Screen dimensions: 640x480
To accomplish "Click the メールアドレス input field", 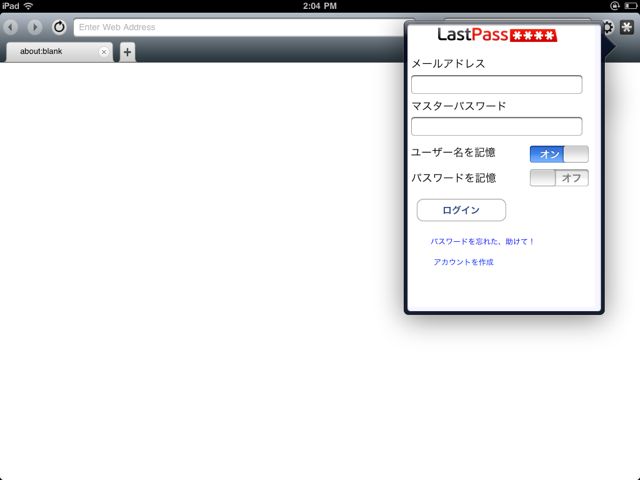I will point(496,84).
